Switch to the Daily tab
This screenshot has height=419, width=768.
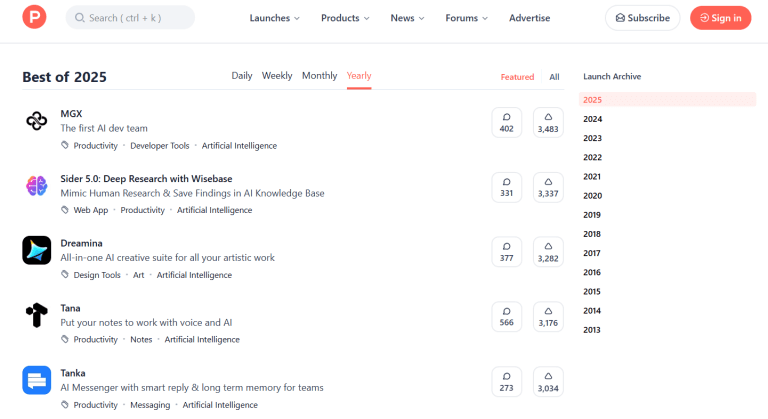click(x=241, y=76)
